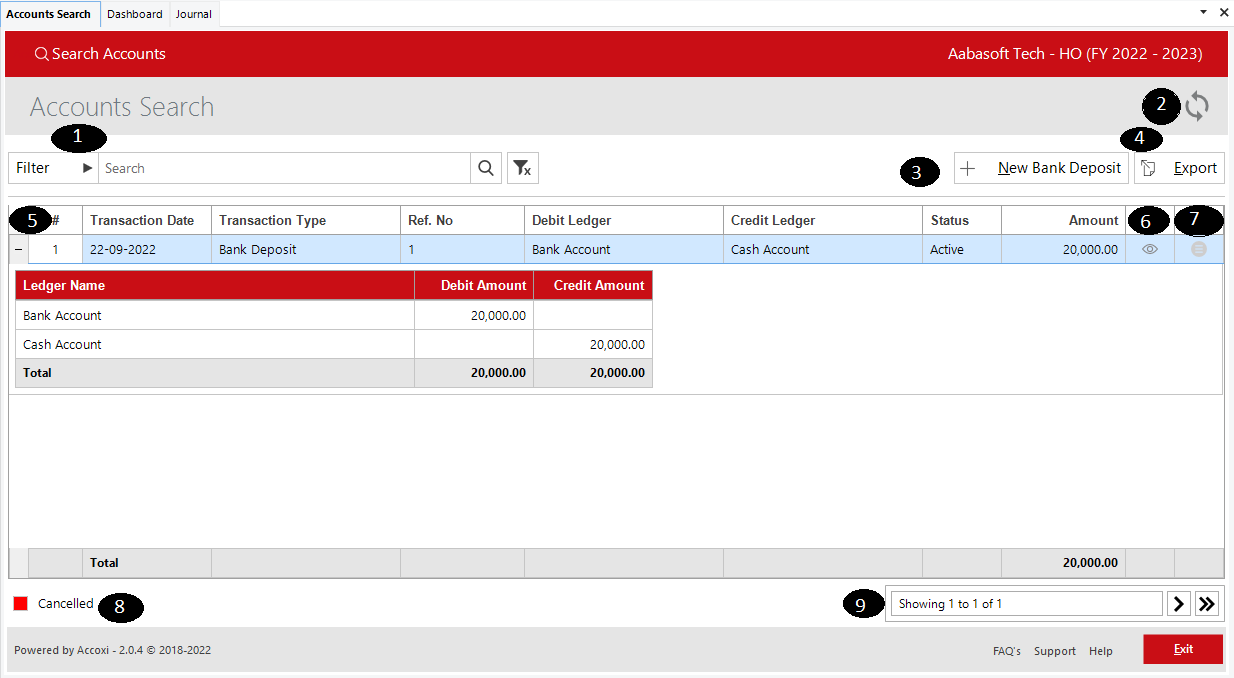1234x678 pixels.
Task: View the transaction via eye icon
Action: (x=1150, y=249)
